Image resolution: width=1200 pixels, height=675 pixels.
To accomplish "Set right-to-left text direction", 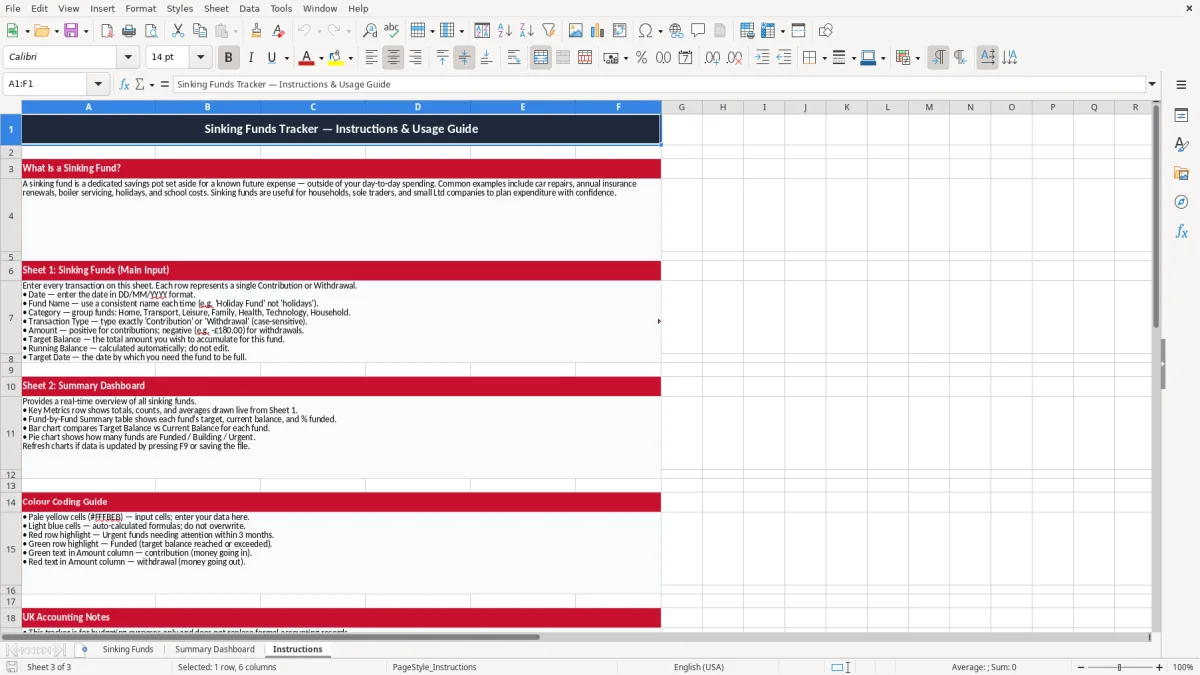I will coord(960,58).
